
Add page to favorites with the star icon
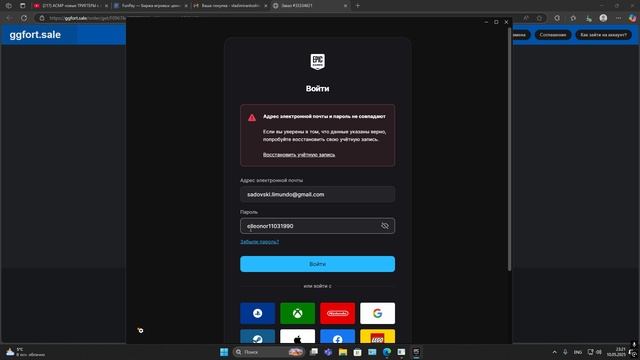(540, 18)
